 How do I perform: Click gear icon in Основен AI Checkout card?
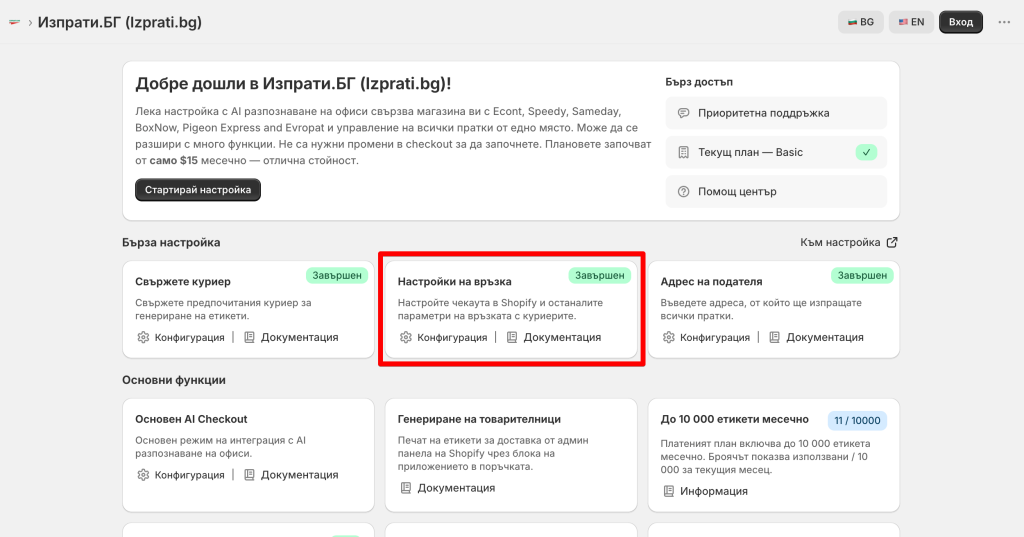pos(143,475)
